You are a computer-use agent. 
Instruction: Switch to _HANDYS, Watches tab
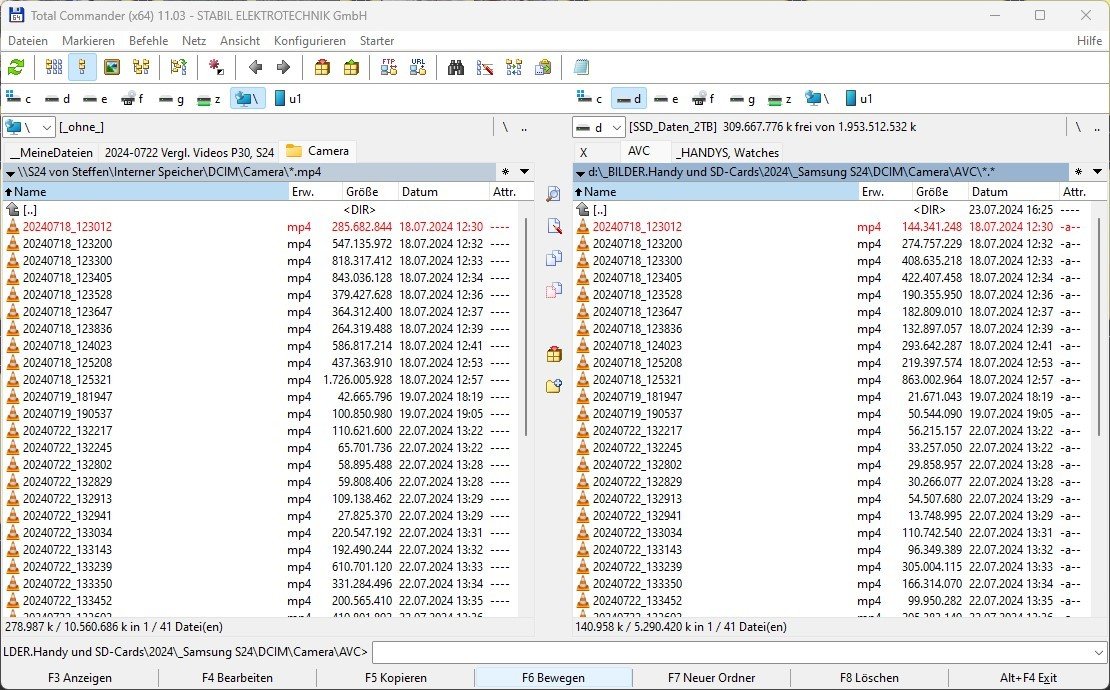pos(727,152)
